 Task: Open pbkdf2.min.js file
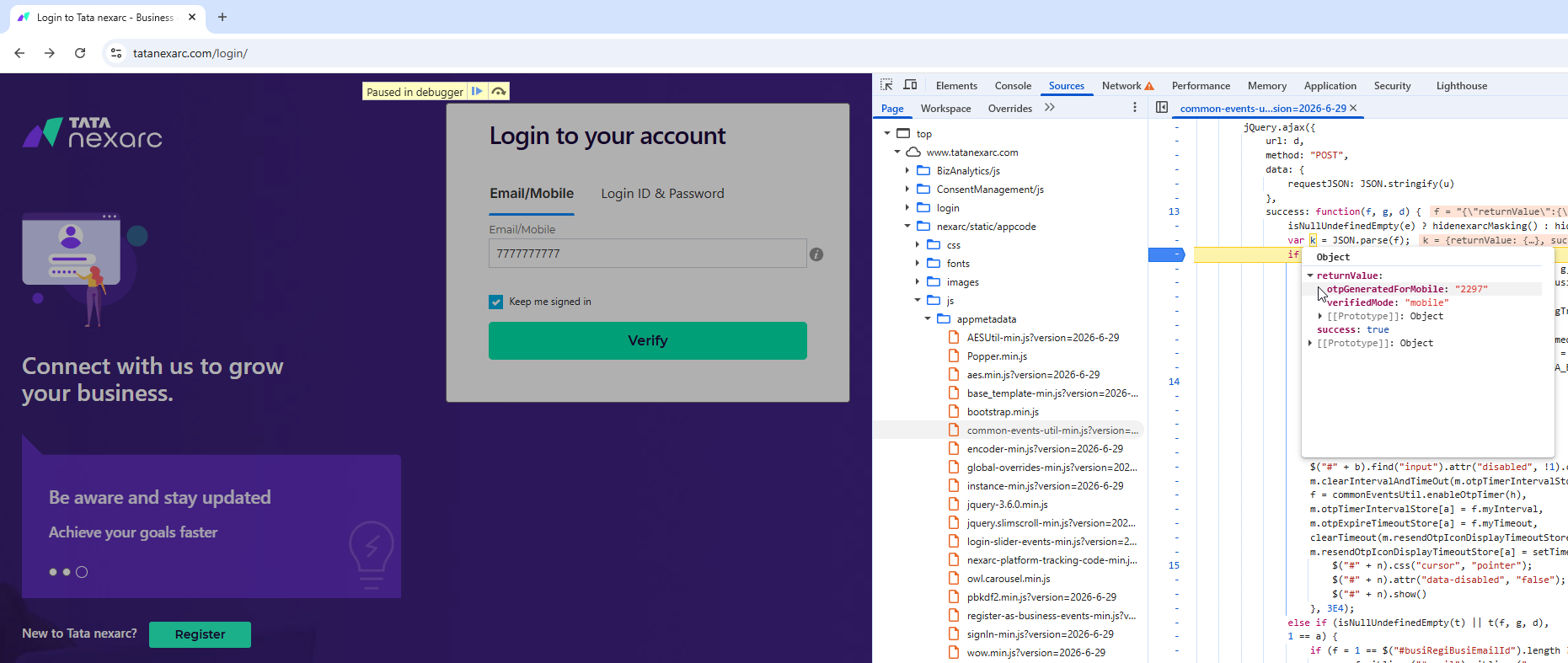pyautogui.click(x=1041, y=597)
